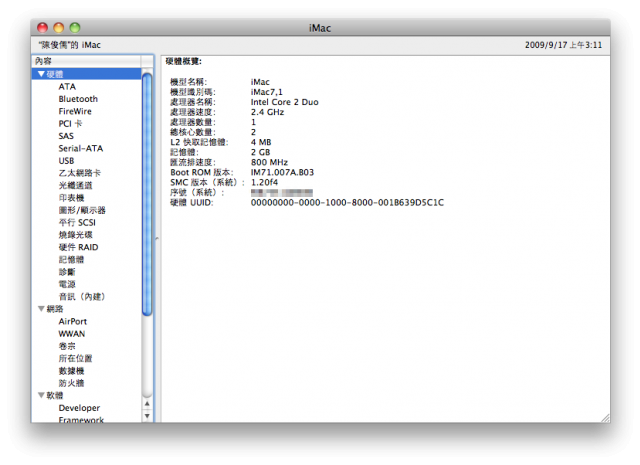Click the 網路 network category label

55,309
